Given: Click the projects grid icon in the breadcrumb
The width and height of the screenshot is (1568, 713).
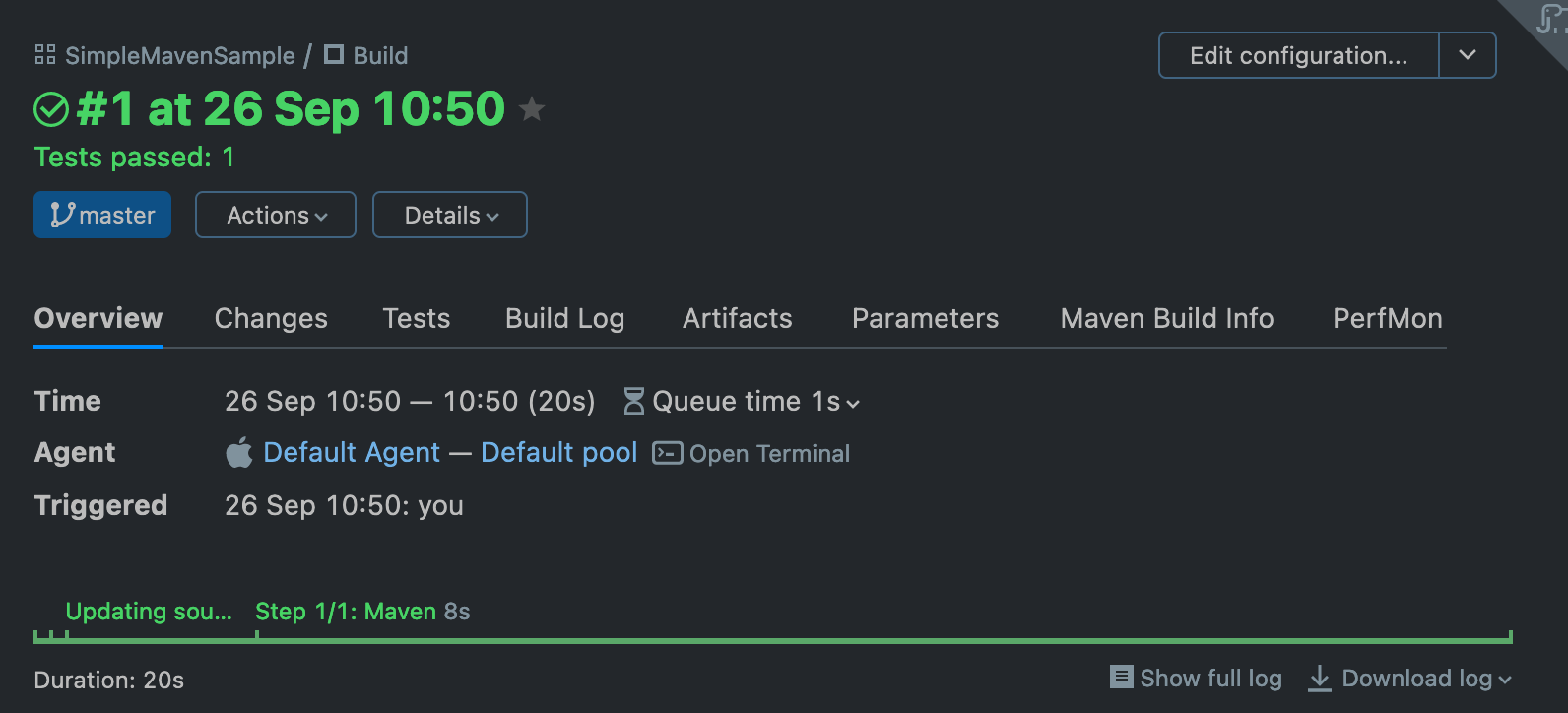Looking at the screenshot, I should pos(43,55).
